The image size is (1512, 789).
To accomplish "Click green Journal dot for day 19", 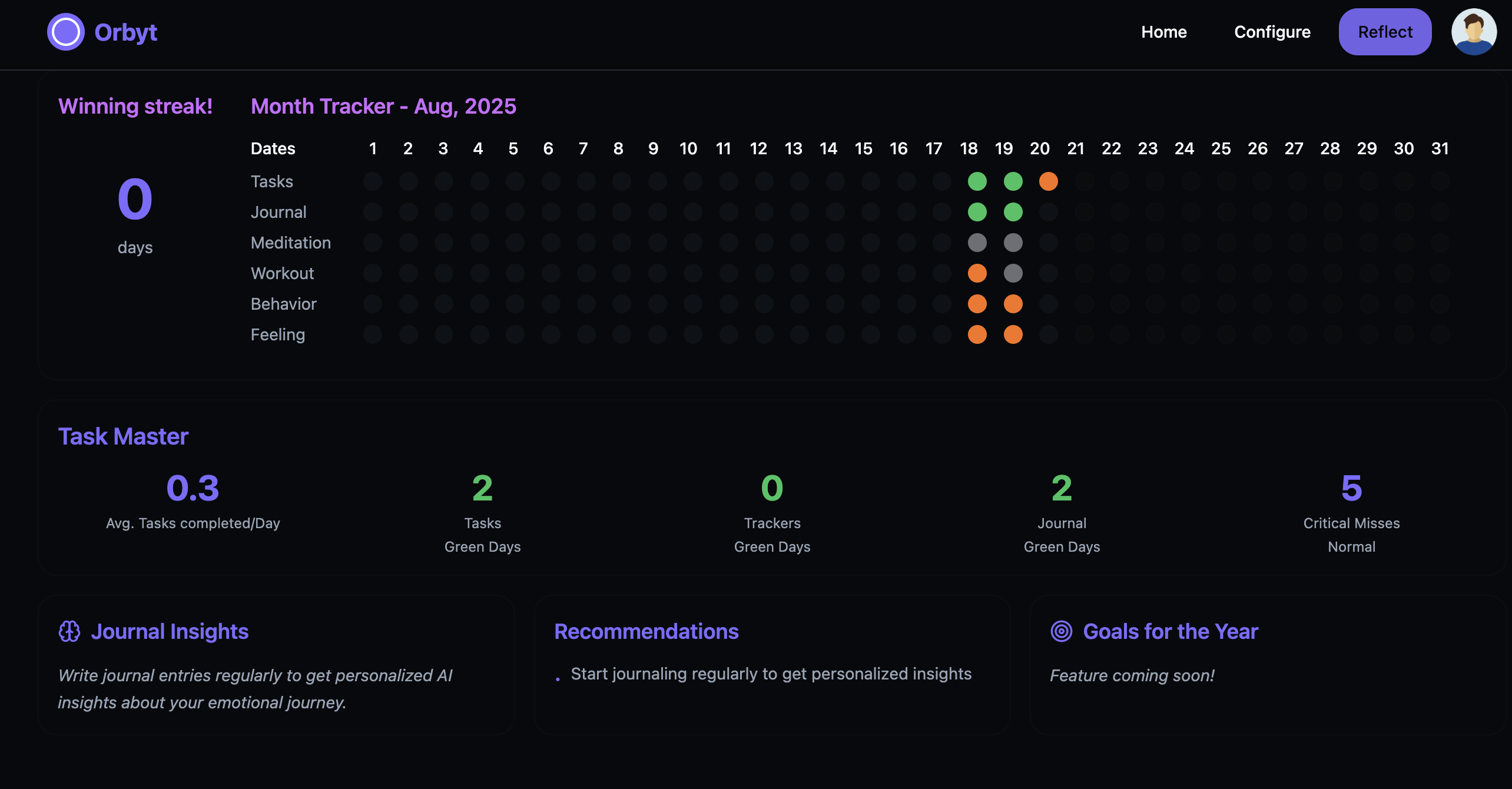I will pos(1013,212).
